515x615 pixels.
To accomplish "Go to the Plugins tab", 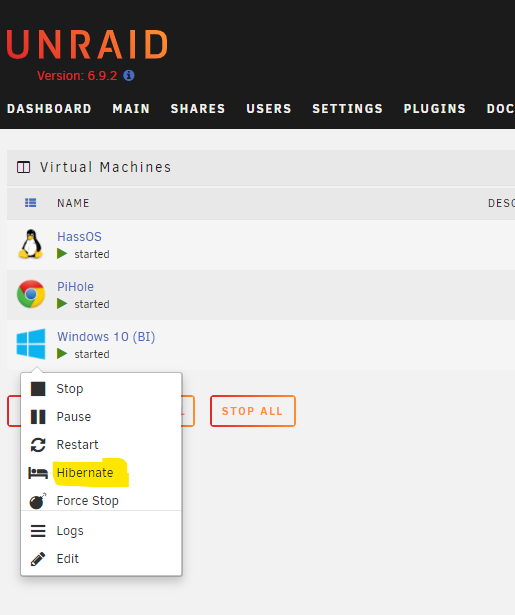I will 435,109.
